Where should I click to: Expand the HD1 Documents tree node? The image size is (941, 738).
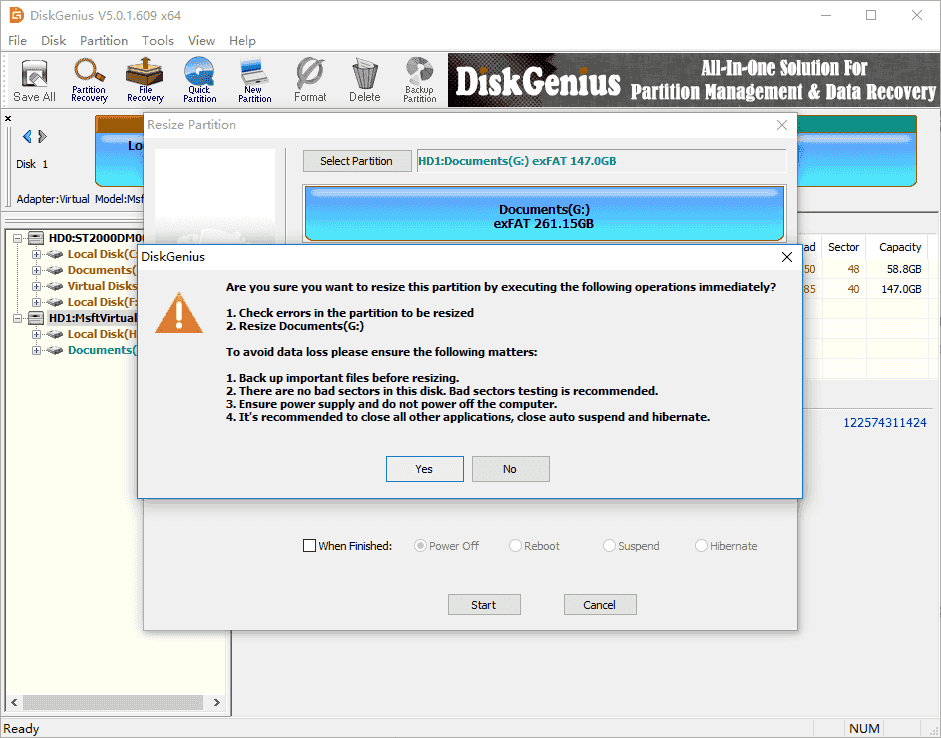37,350
